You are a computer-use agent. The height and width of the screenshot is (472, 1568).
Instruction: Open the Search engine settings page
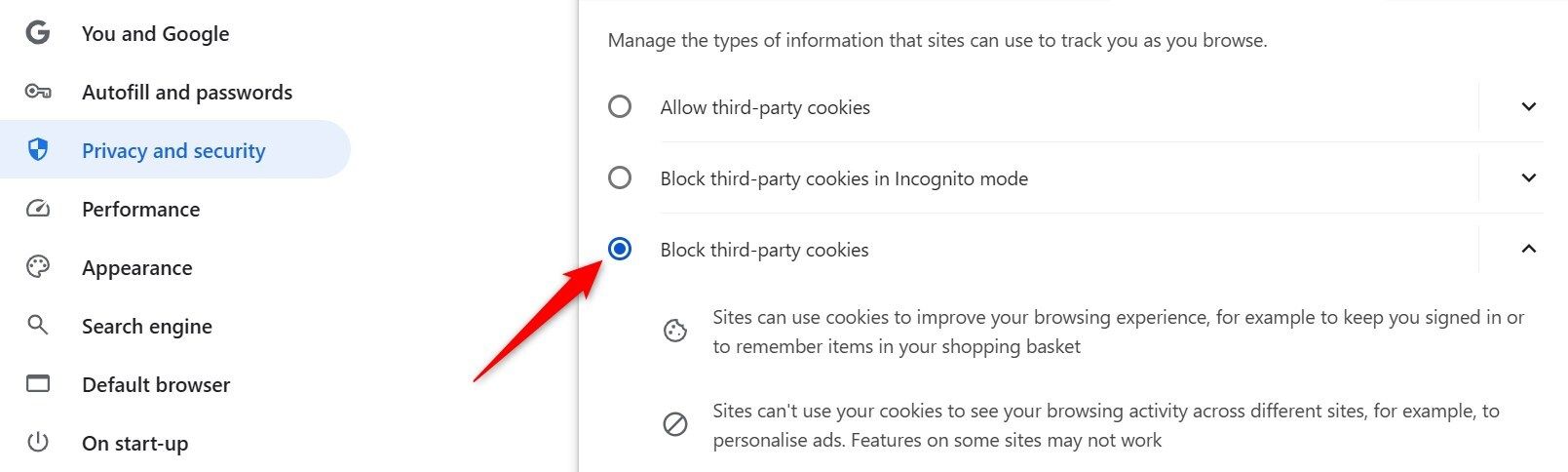pyautogui.click(x=146, y=326)
